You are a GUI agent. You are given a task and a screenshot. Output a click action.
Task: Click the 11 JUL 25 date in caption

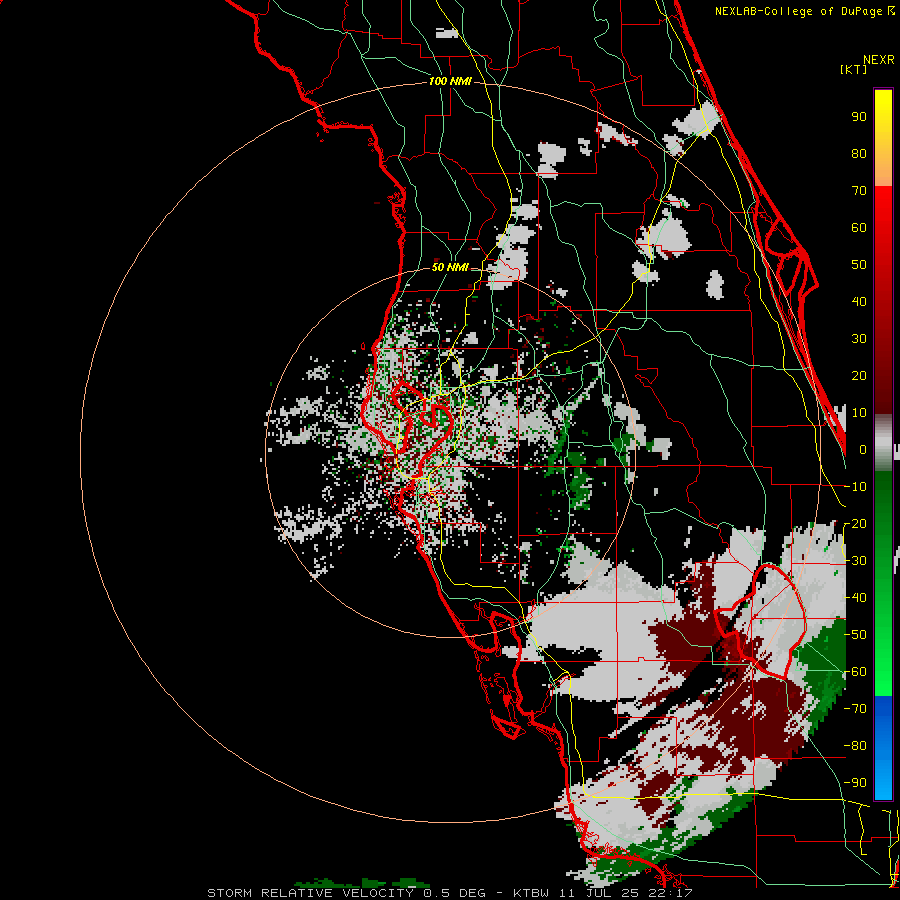tap(599, 893)
